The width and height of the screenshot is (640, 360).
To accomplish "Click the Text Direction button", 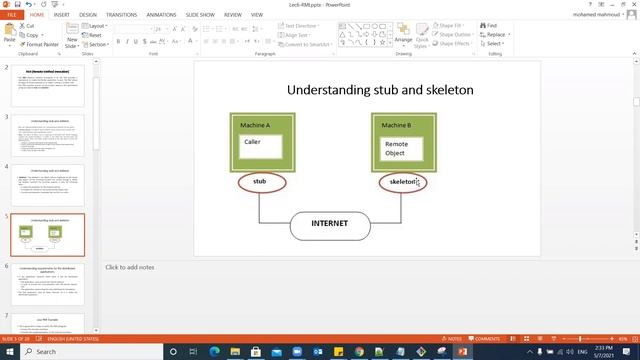I will (x=299, y=26).
